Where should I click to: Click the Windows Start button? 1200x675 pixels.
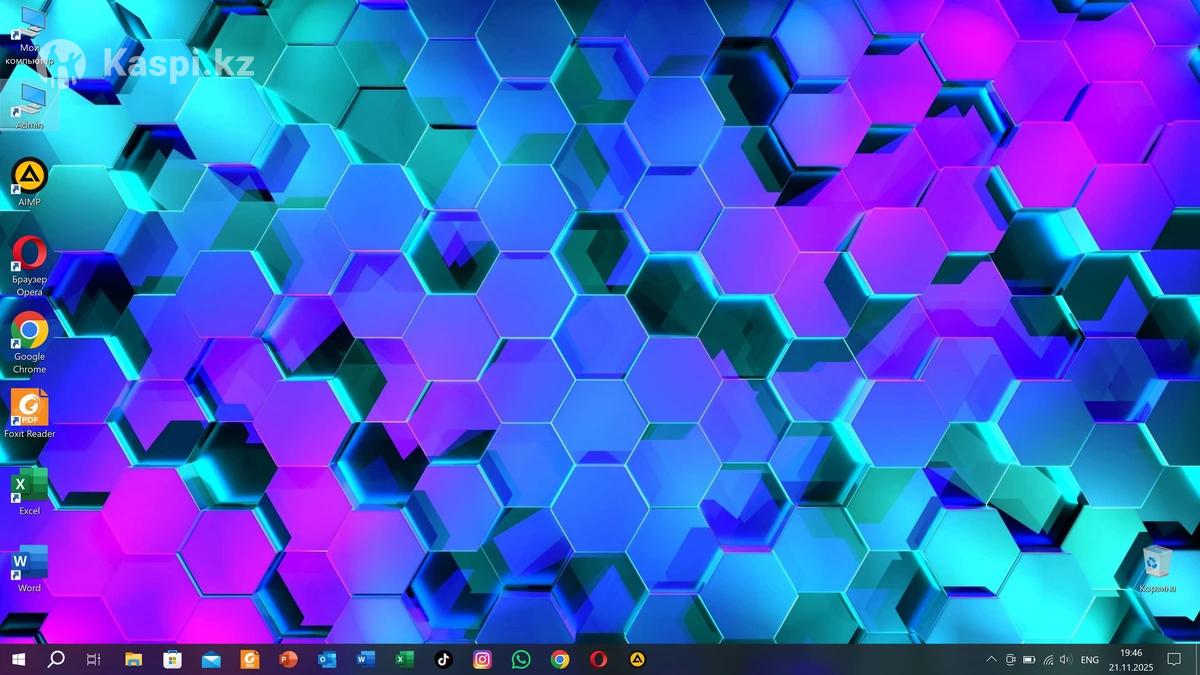click(18, 659)
